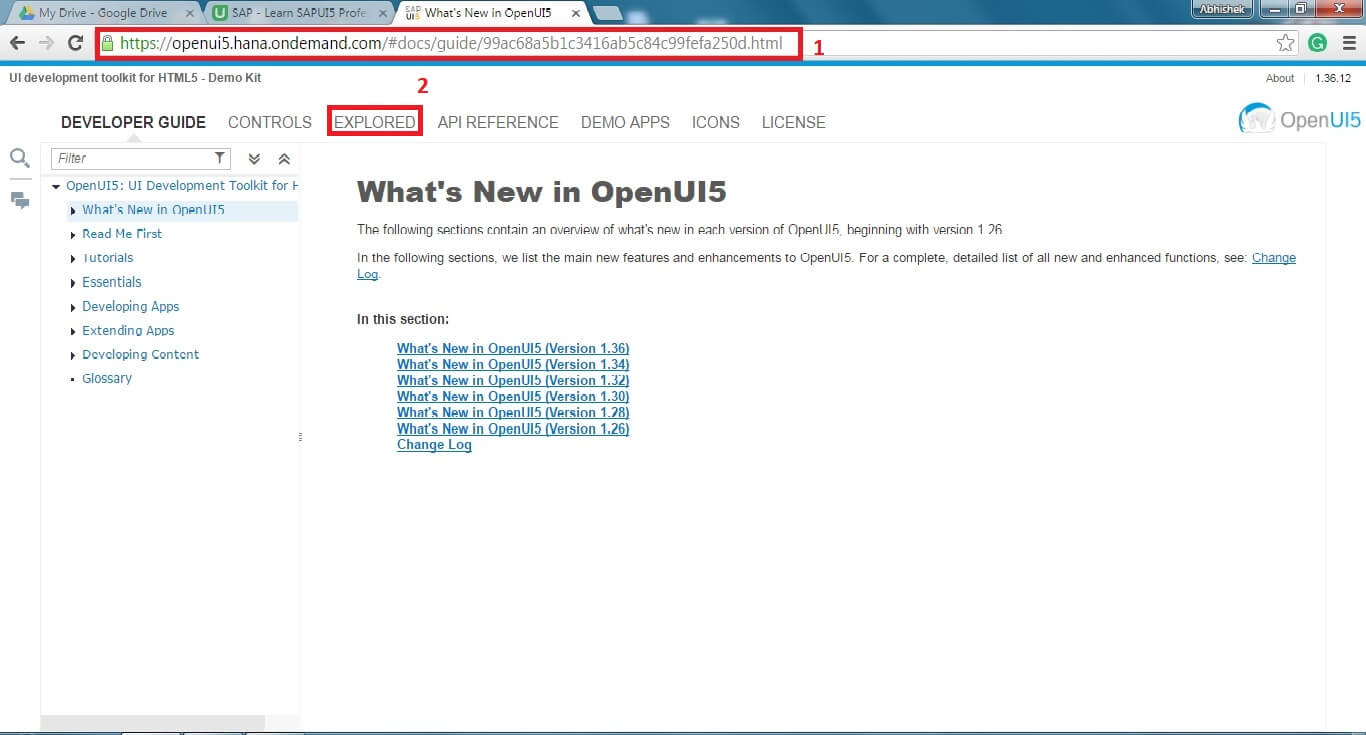Expand Extending Apps node arrow
This screenshot has width=1366, height=735.
pyautogui.click(x=73, y=331)
